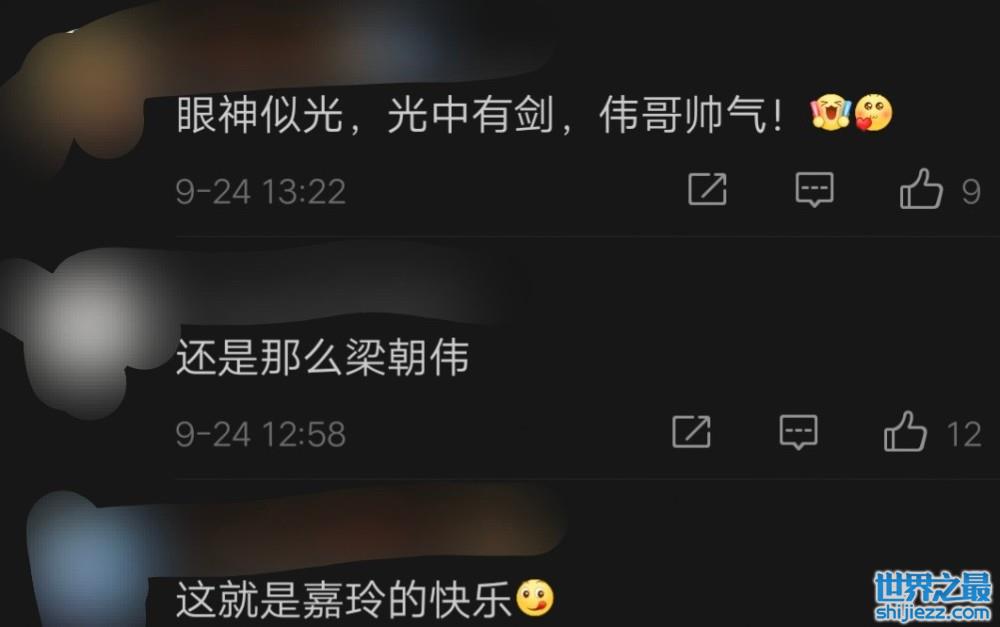Open the comment text 这就是嘉玲的快乐
1000x627 pixels.
344,600
